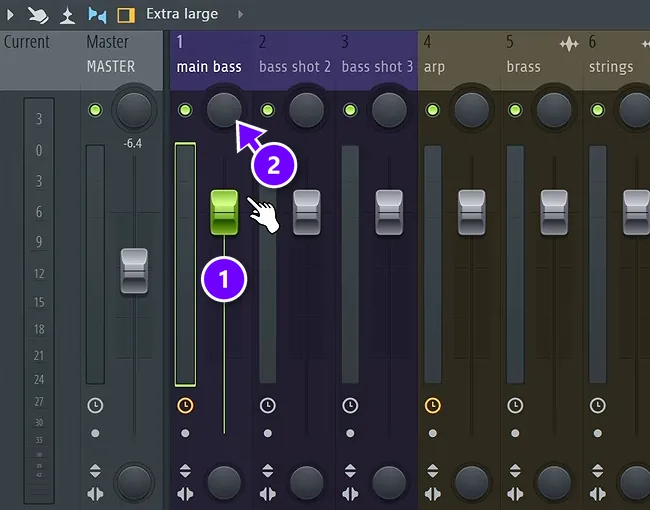The height and width of the screenshot is (510, 650).
Task: Click arp stereo separation knob
Action: (x=471, y=483)
